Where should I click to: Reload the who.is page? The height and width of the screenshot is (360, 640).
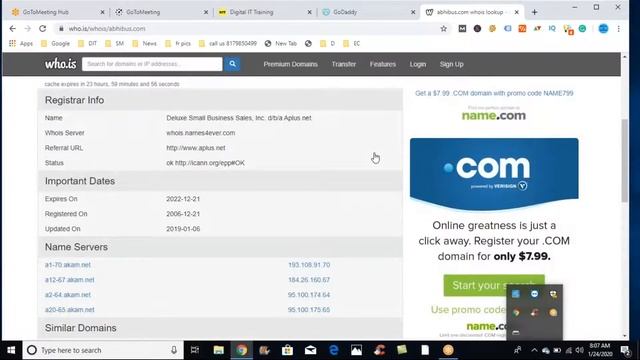coord(42,29)
